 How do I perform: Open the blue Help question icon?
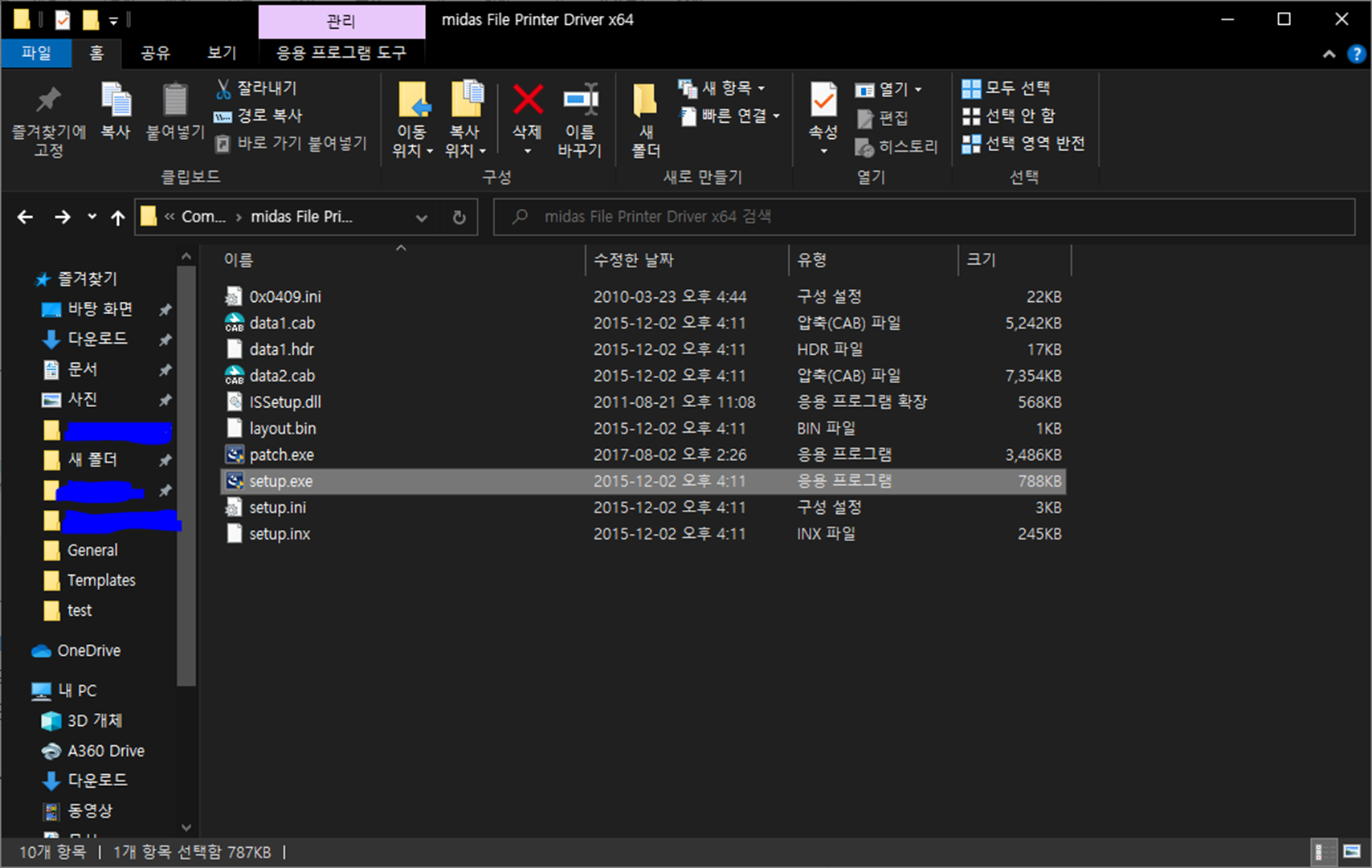click(x=1356, y=54)
